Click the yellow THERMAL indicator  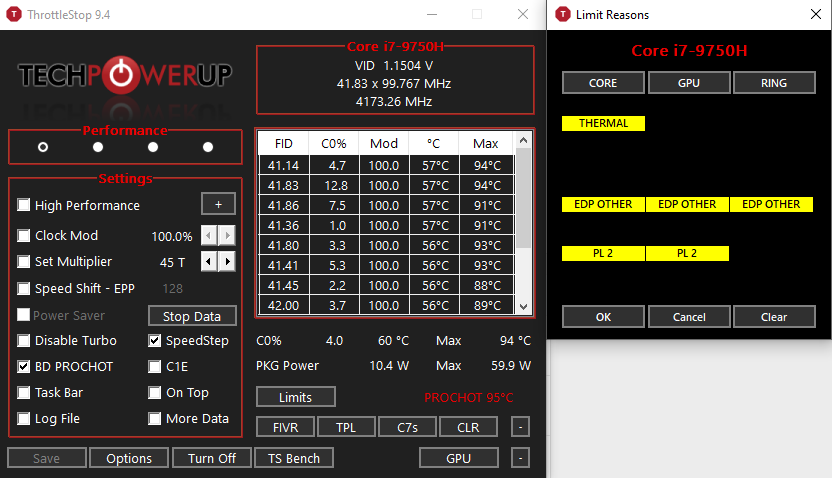(603, 123)
